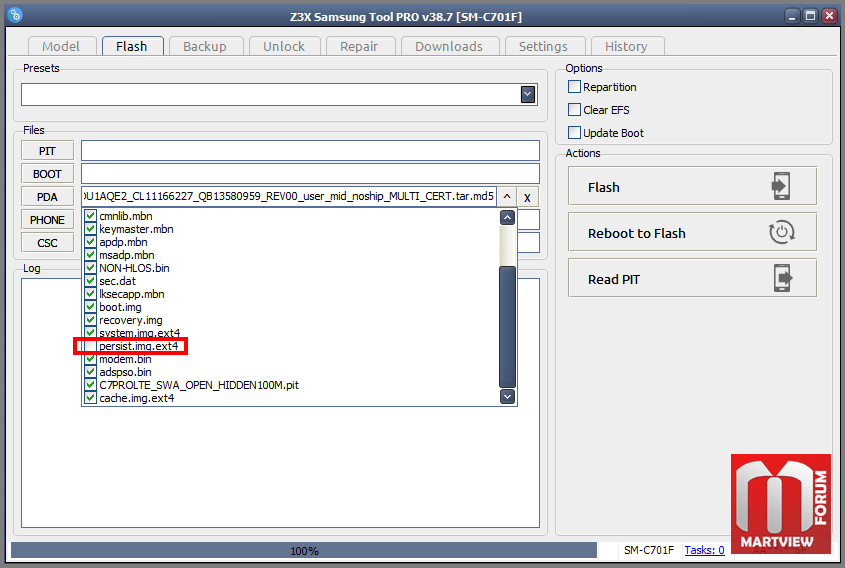Screen dimensions: 845x568
Task: Select the Flash tab
Action: pos(132,46)
